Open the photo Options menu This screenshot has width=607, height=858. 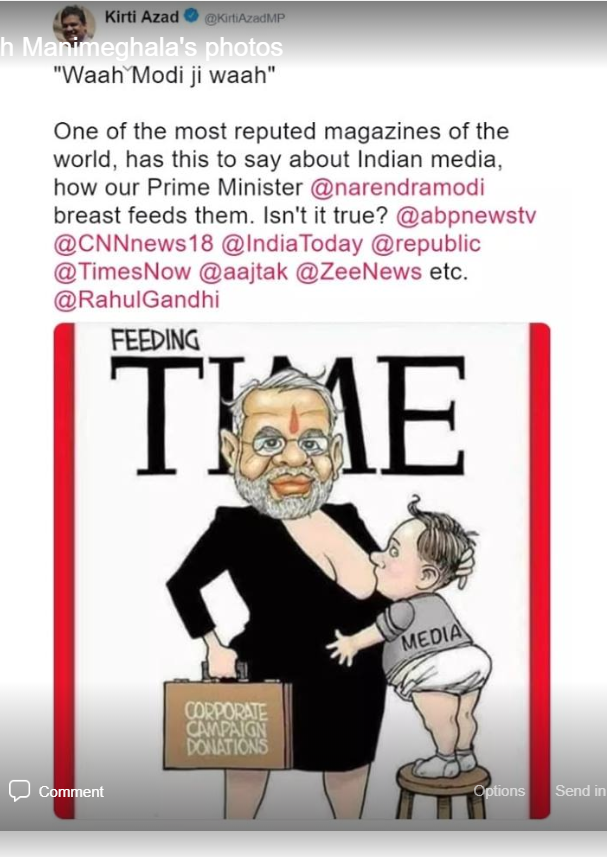click(x=499, y=791)
